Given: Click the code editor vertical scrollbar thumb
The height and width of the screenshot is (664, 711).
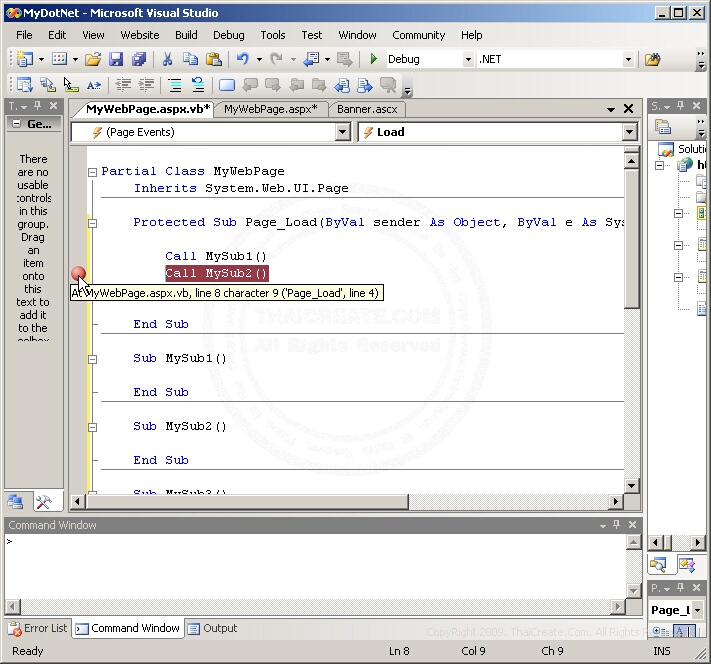Looking at the screenshot, I should pyautogui.click(x=632, y=239).
